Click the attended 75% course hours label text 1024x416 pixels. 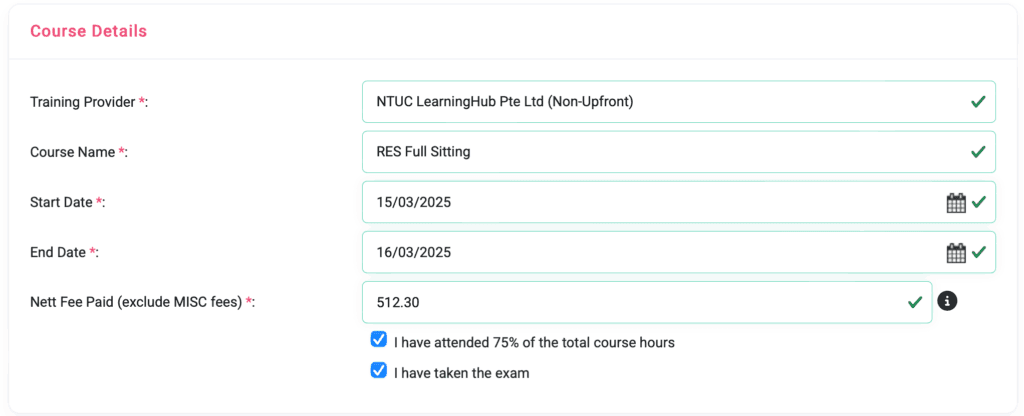[x=534, y=342]
